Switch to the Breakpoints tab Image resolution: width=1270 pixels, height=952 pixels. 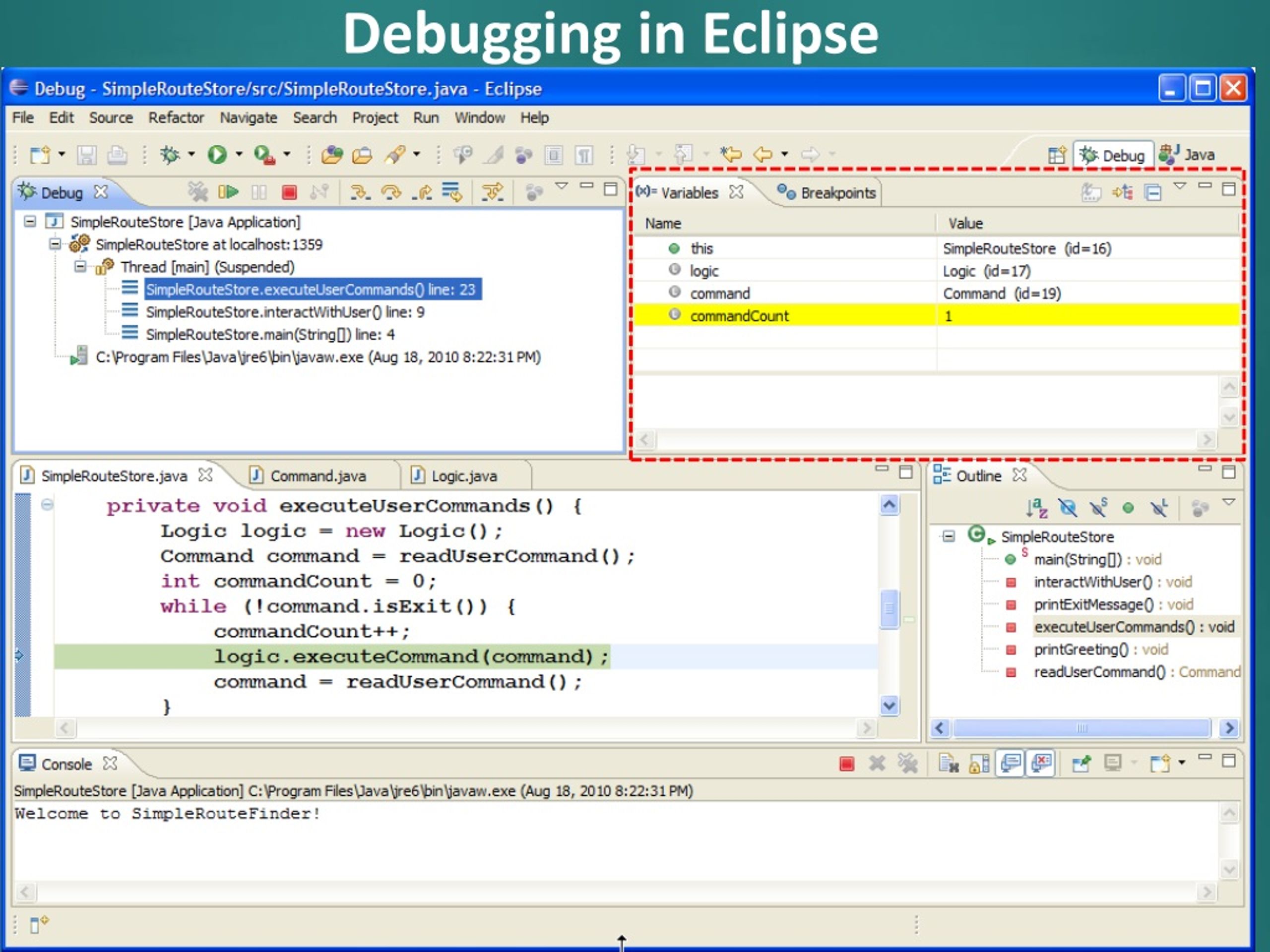[827, 193]
